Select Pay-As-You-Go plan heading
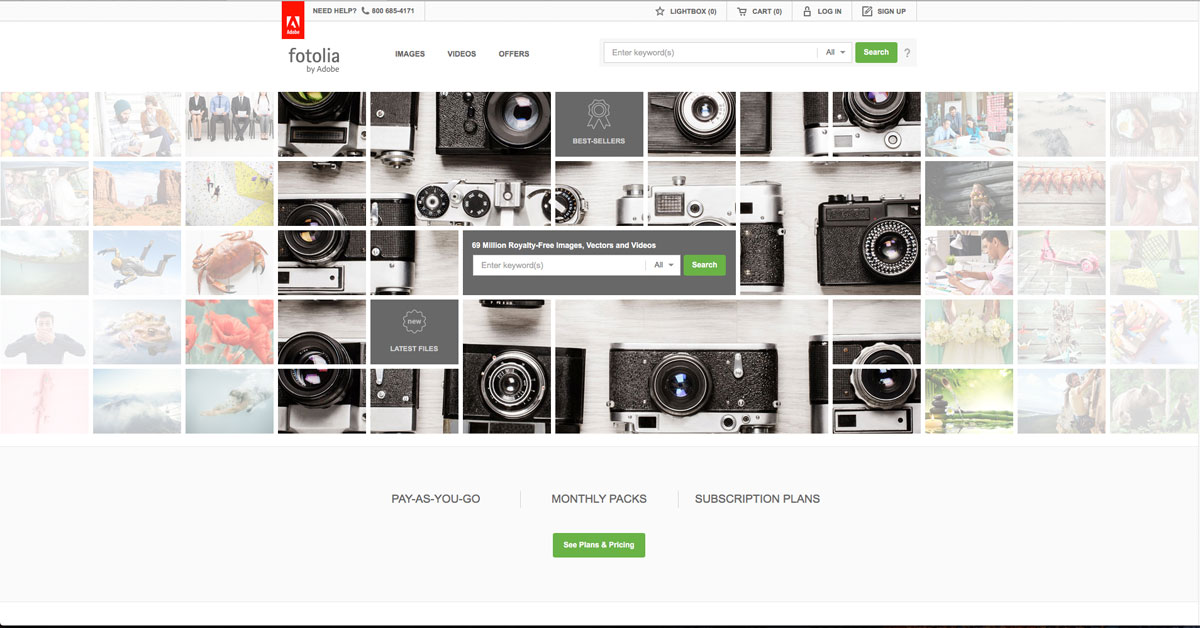The height and width of the screenshot is (628, 1200). (436, 499)
